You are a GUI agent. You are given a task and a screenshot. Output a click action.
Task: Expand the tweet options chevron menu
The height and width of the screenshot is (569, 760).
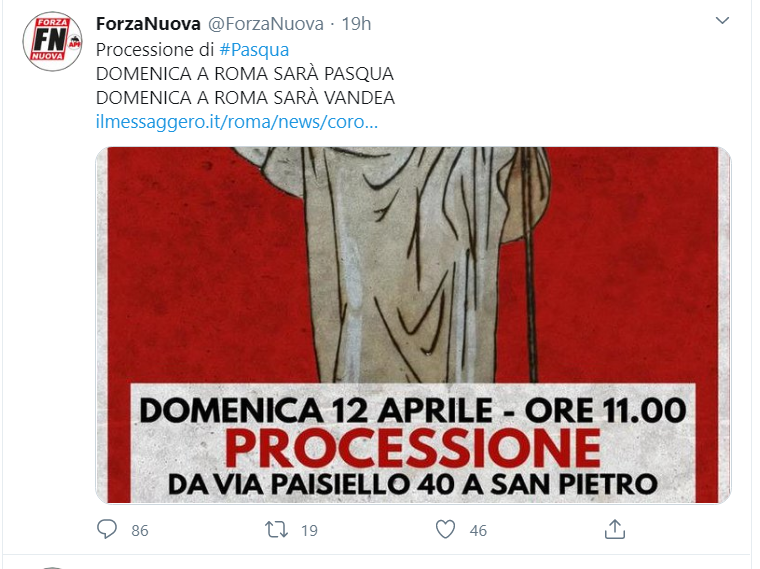(722, 20)
